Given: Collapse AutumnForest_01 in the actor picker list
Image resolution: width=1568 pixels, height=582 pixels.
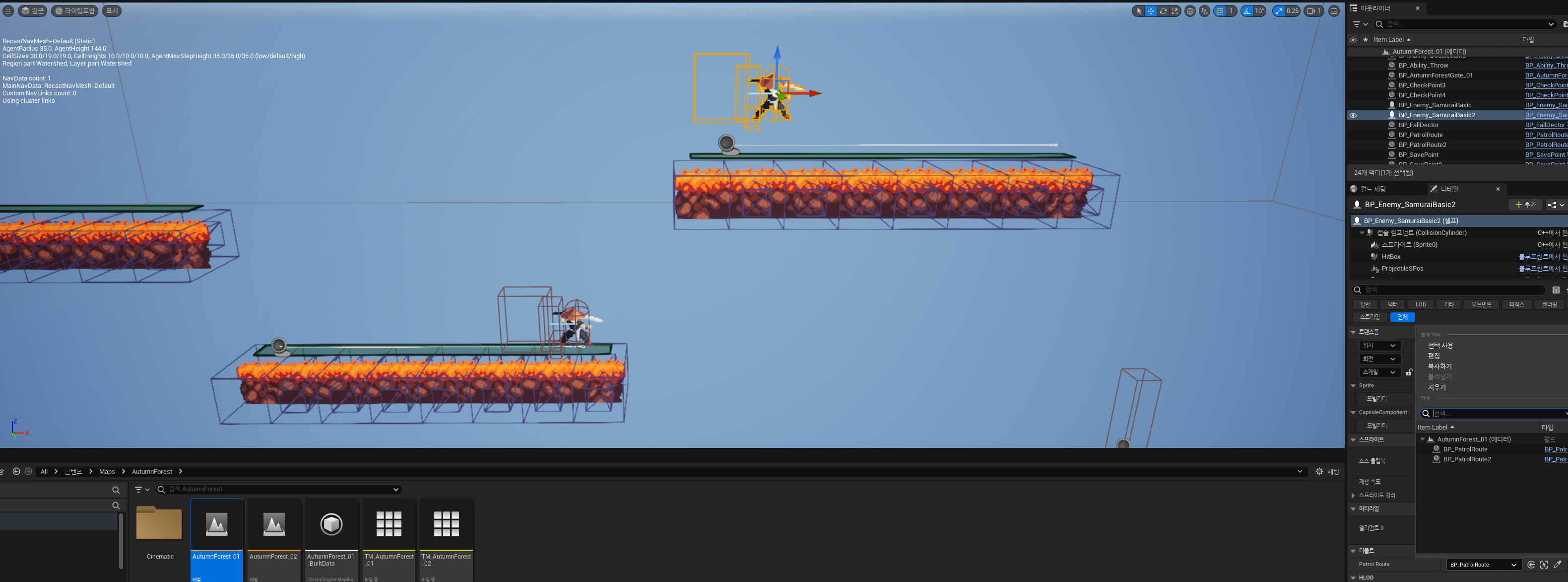Looking at the screenshot, I should [x=1423, y=439].
